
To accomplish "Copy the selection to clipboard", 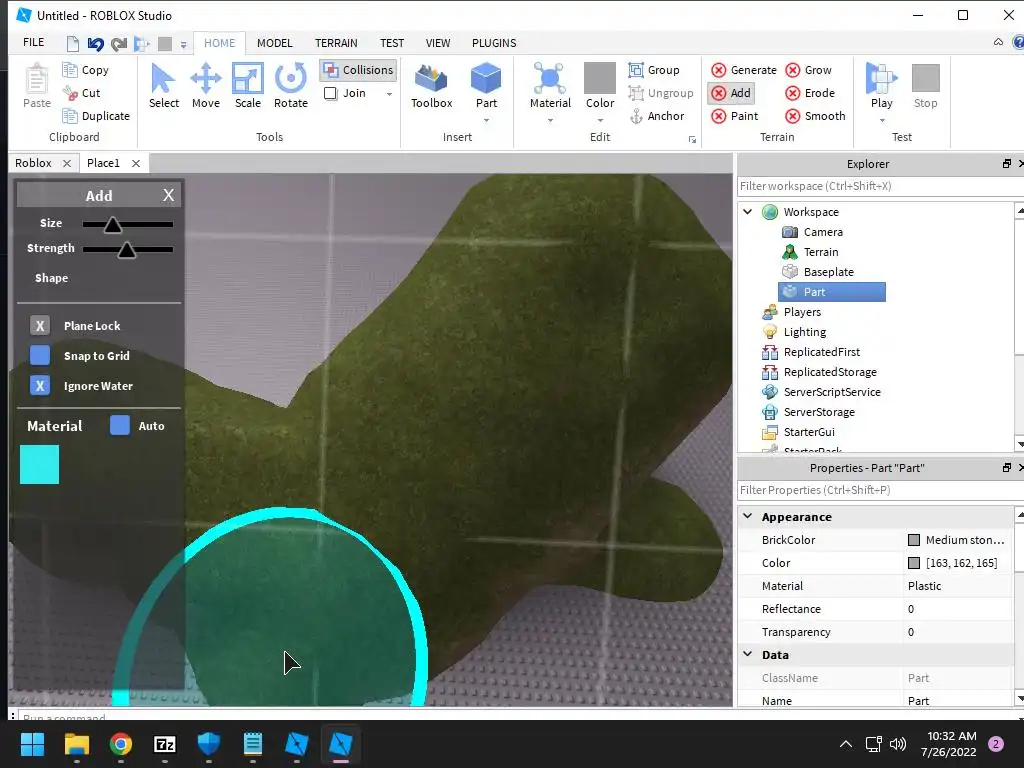I will point(85,70).
